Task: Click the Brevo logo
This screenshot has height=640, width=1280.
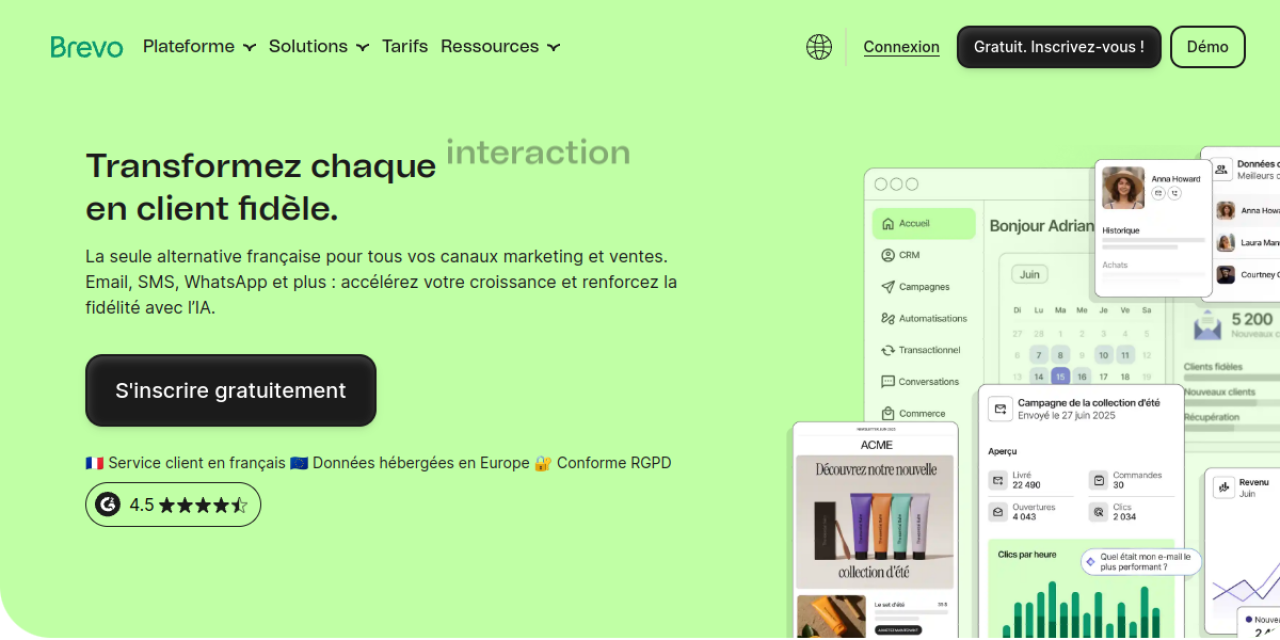Action: tap(87, 47)
